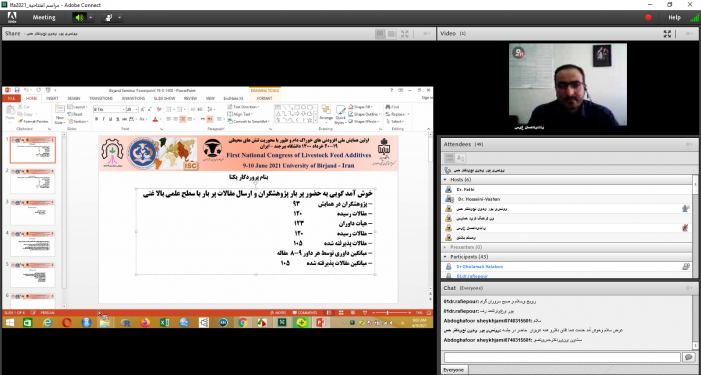Click the red recording indicator dot
Screen dimensions: 701x375
tap(648, 17)
